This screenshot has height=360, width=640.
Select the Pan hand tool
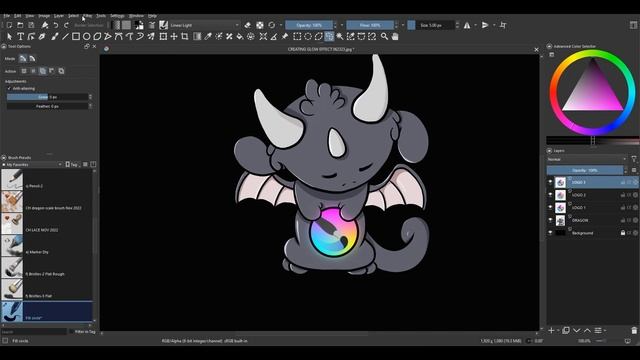[395, 37]
